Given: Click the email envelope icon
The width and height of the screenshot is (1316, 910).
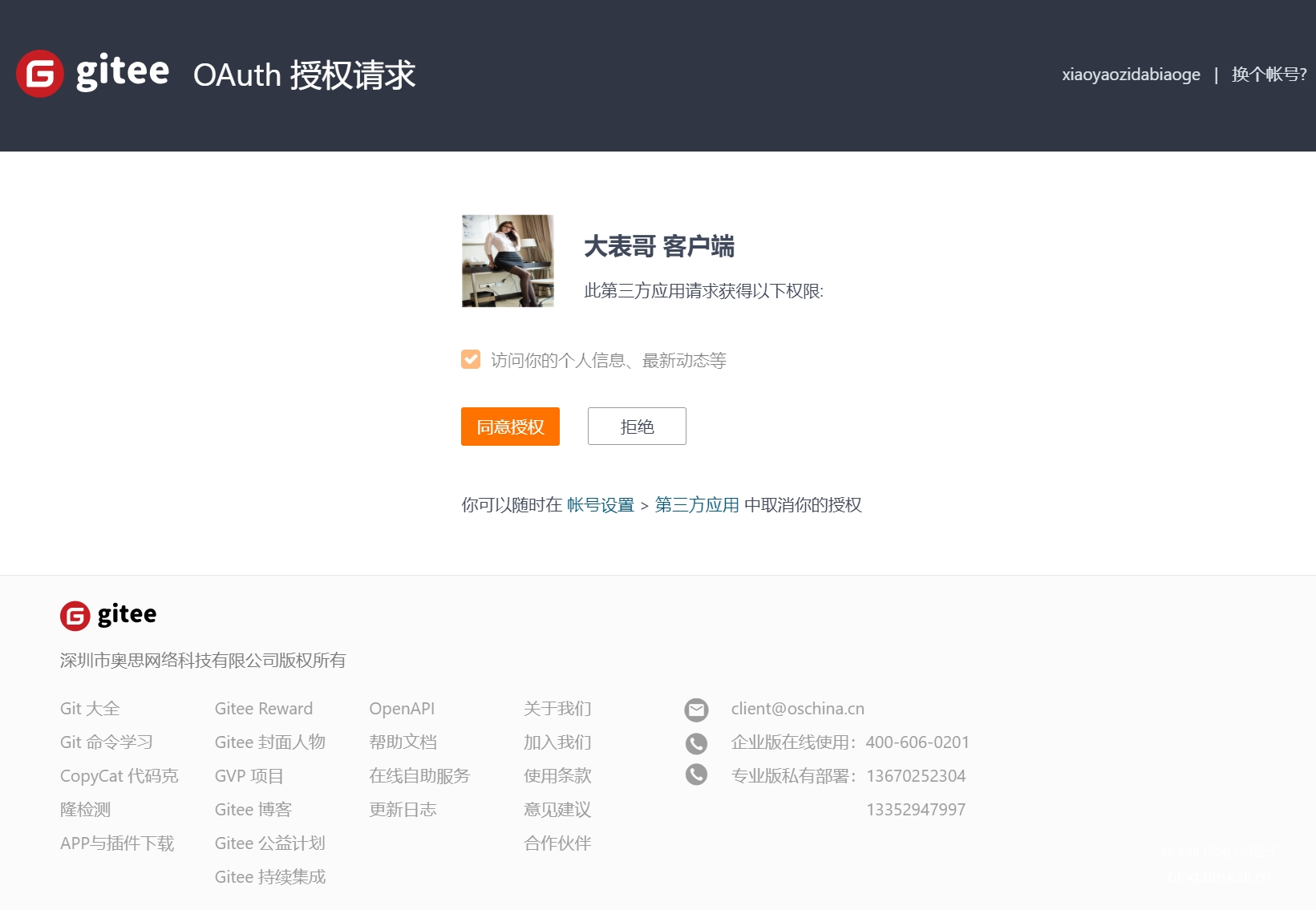Looking at the screenshot, I should click(x=696, y=710).
